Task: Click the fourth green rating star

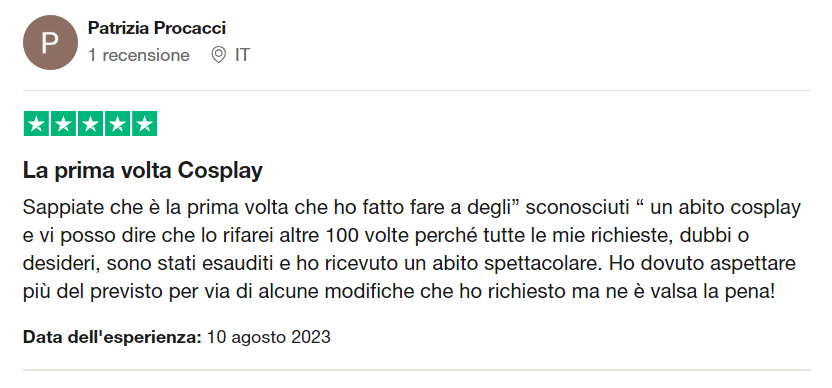Action: coord(117,124)
